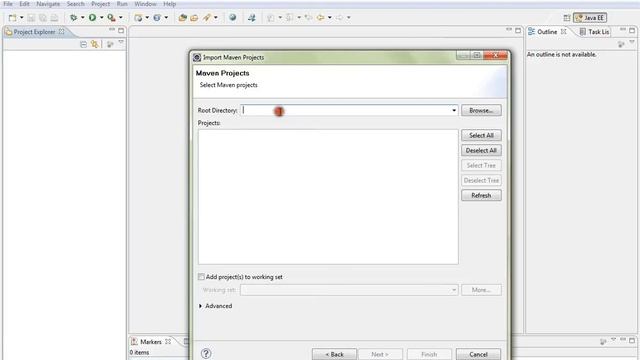640x360 pixels.
Task: Click the Open Type folder icon
Action: (x=182, y=18)
